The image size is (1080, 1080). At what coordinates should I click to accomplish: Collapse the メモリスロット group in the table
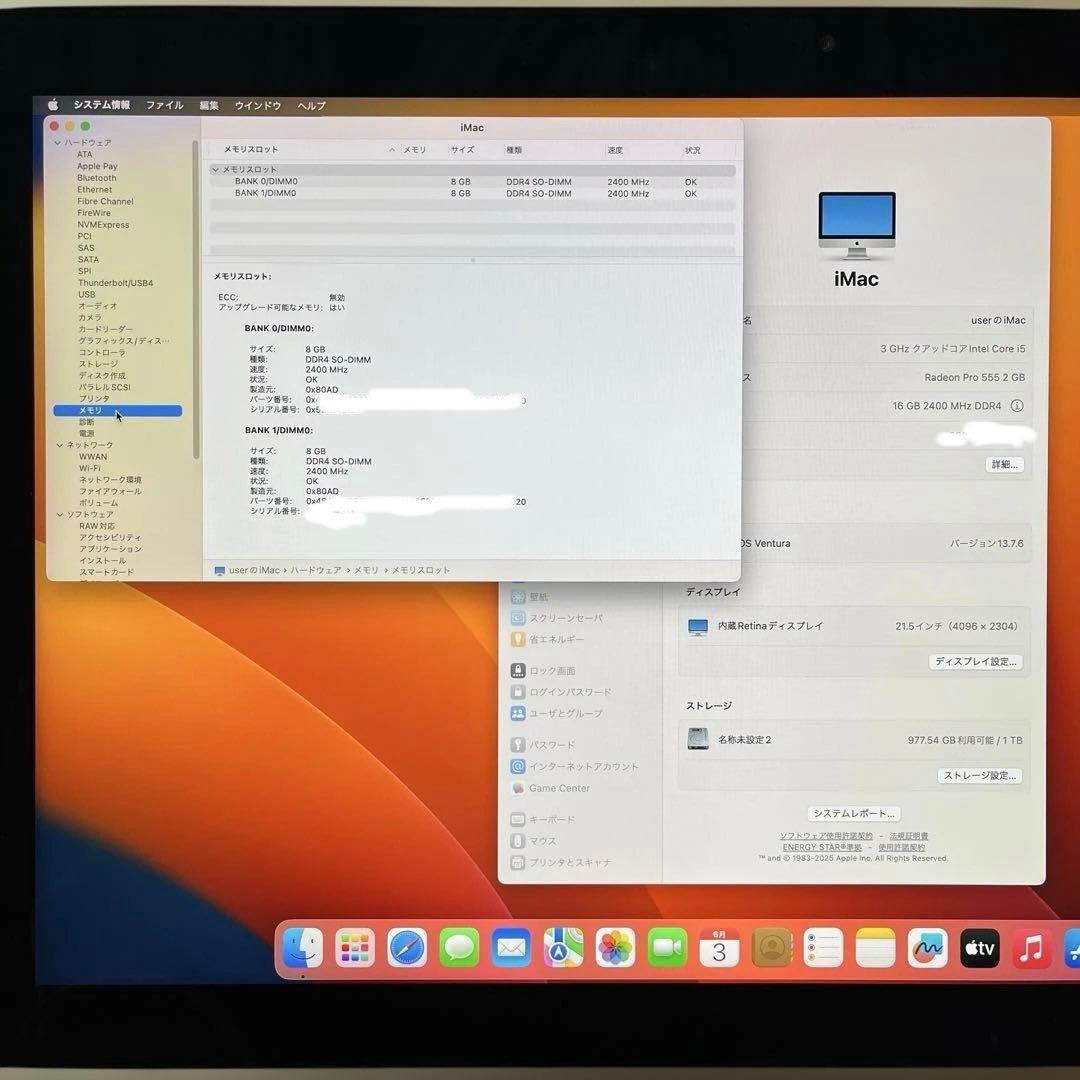pyautogui.click(x=216, y=170)
